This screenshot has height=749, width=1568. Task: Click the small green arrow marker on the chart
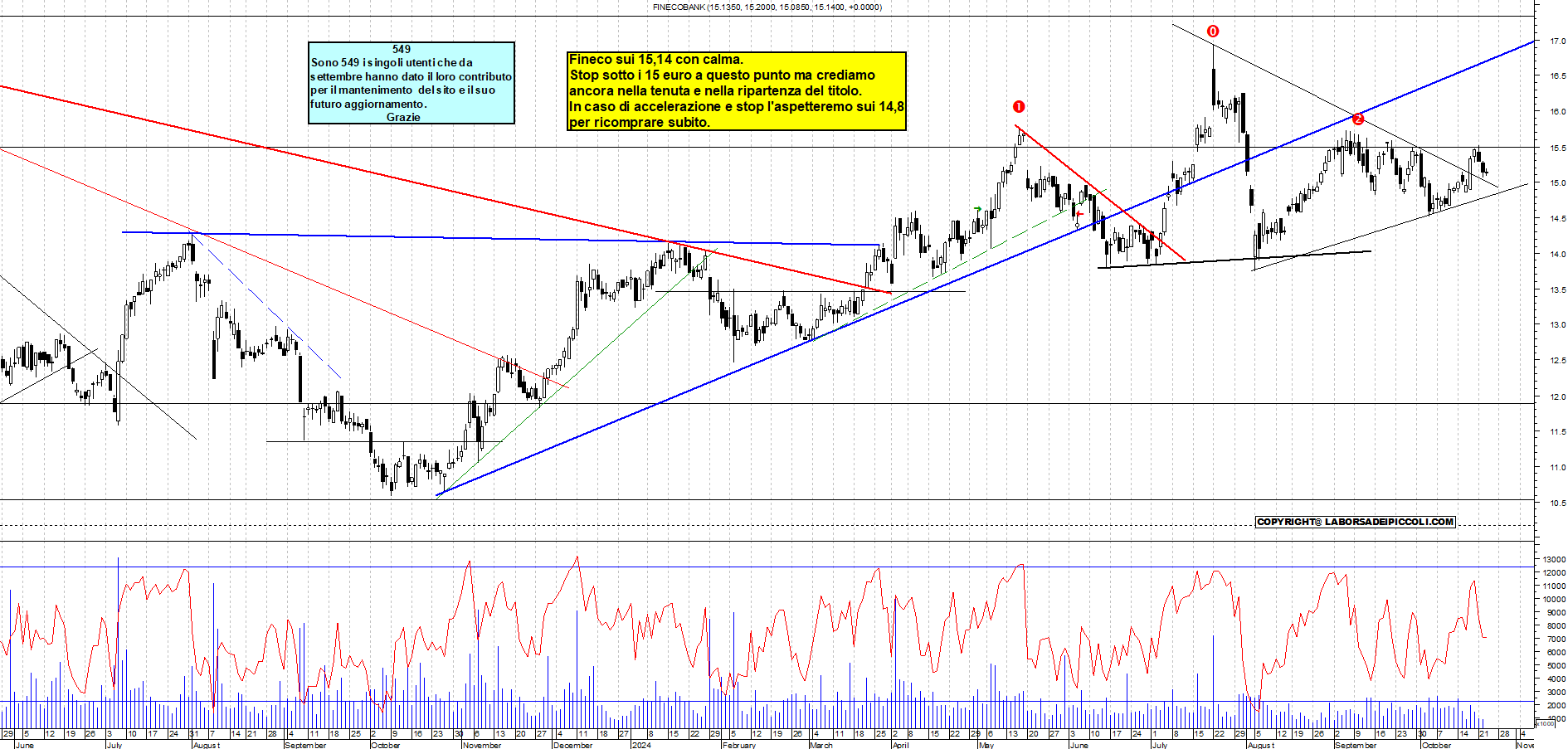[x=978, y=208]
